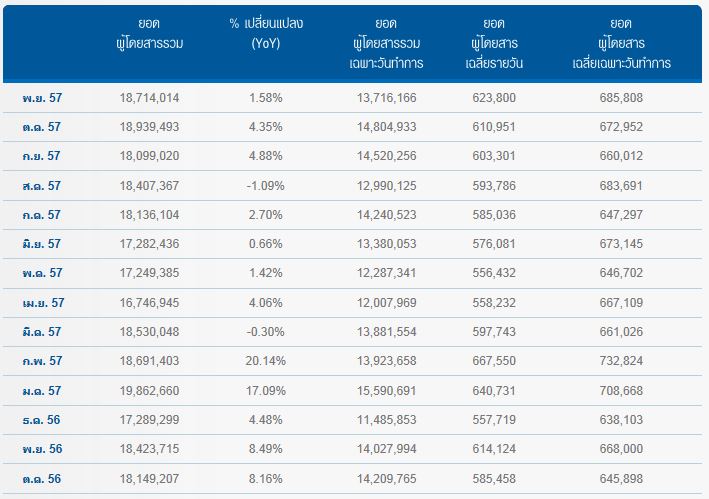The image size is (709, 499).
Task: Click the พ.ค. 57 month link
Action: pyautogui.click(x=43, y=273)
